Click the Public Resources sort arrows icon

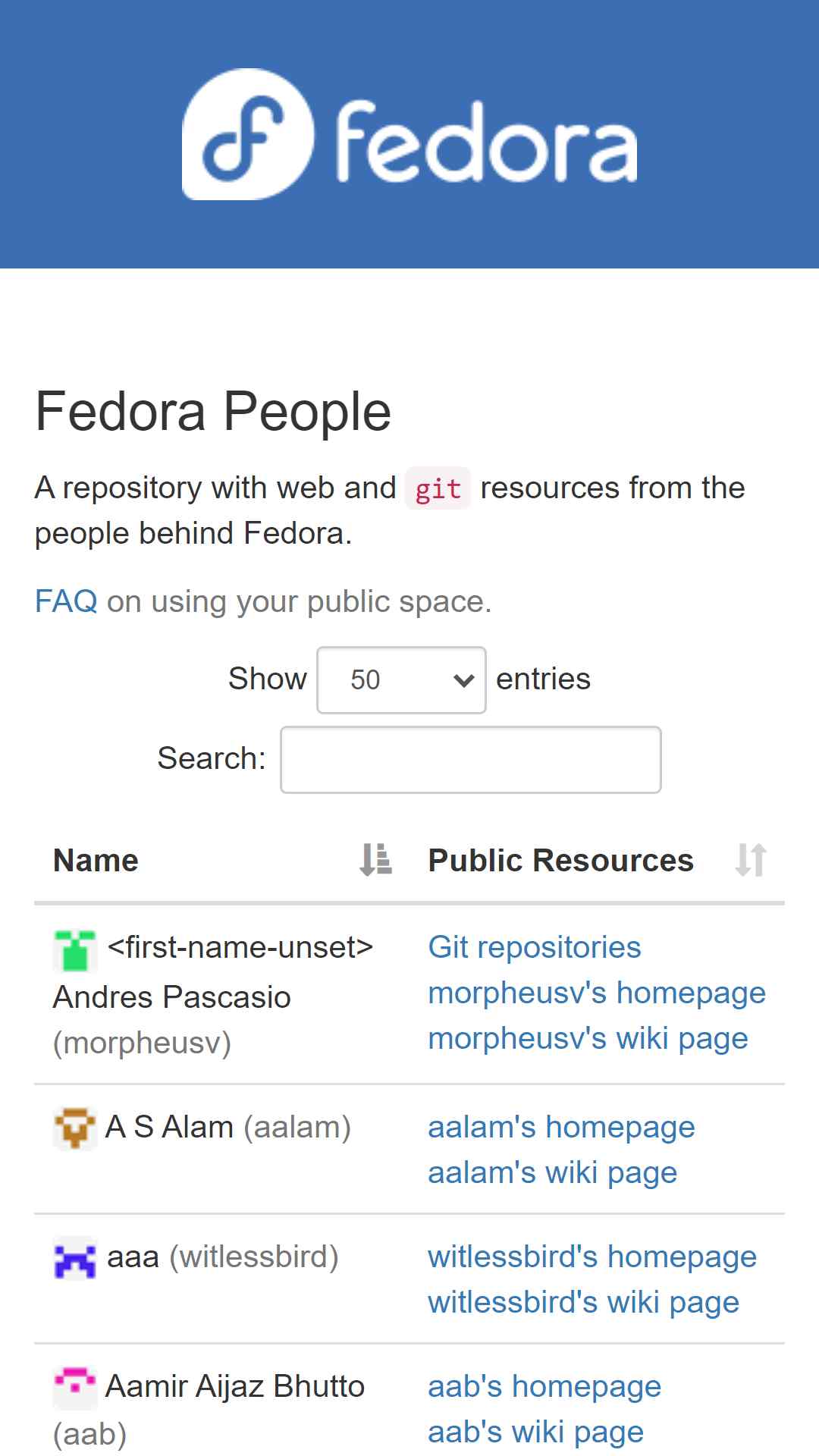click(751, 860)
